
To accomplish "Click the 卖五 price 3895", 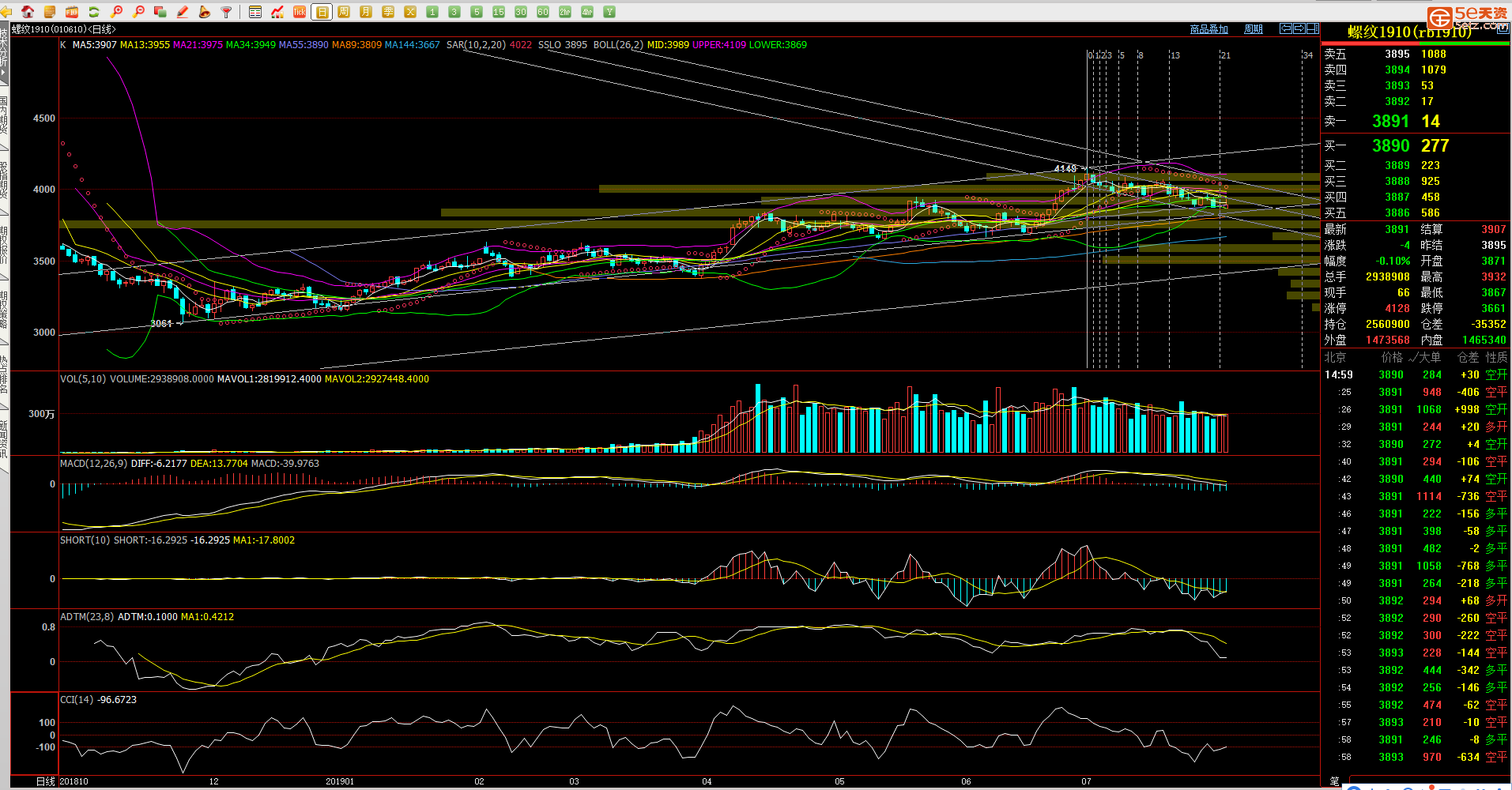I will pos(1397,54).
